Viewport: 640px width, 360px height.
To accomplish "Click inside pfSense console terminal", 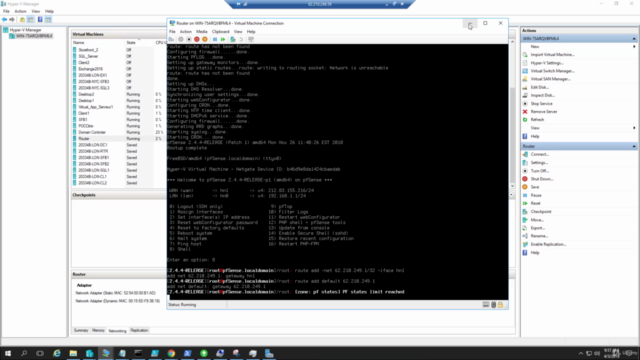I will [x=337, y=171].
